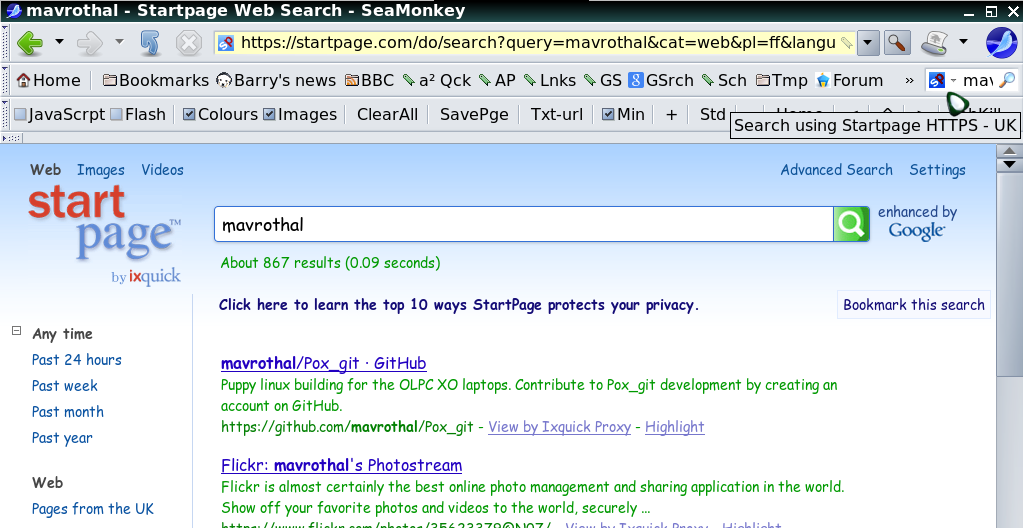Go forward with the grey arrow
Image resolution: width=1023 pixels, height=528 pixels.
coord(90,43)
